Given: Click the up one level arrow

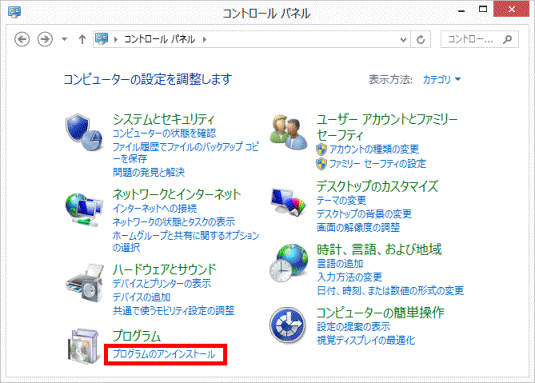Looking at the screenshot, I should click(x=82, y=39).
